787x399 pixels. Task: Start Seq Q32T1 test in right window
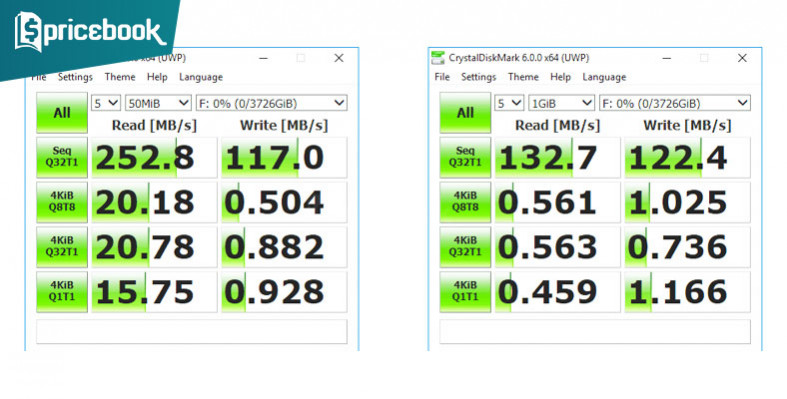tap(465, 158)
